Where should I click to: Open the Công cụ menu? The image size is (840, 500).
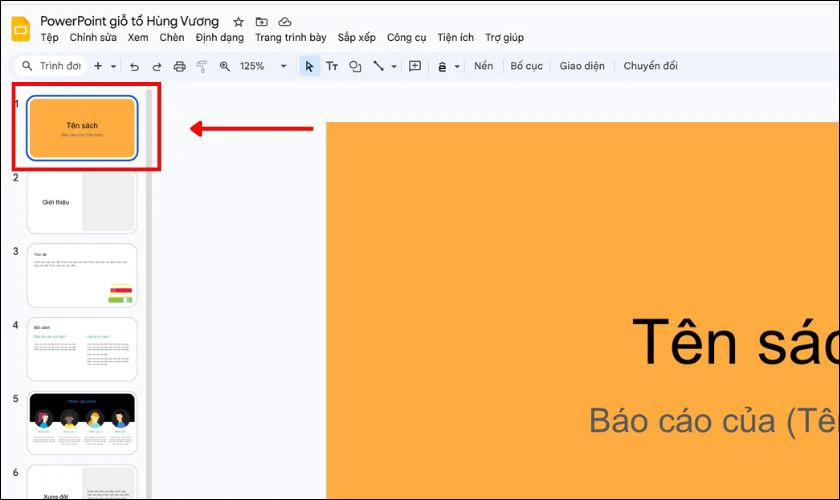tap(407, 38)
